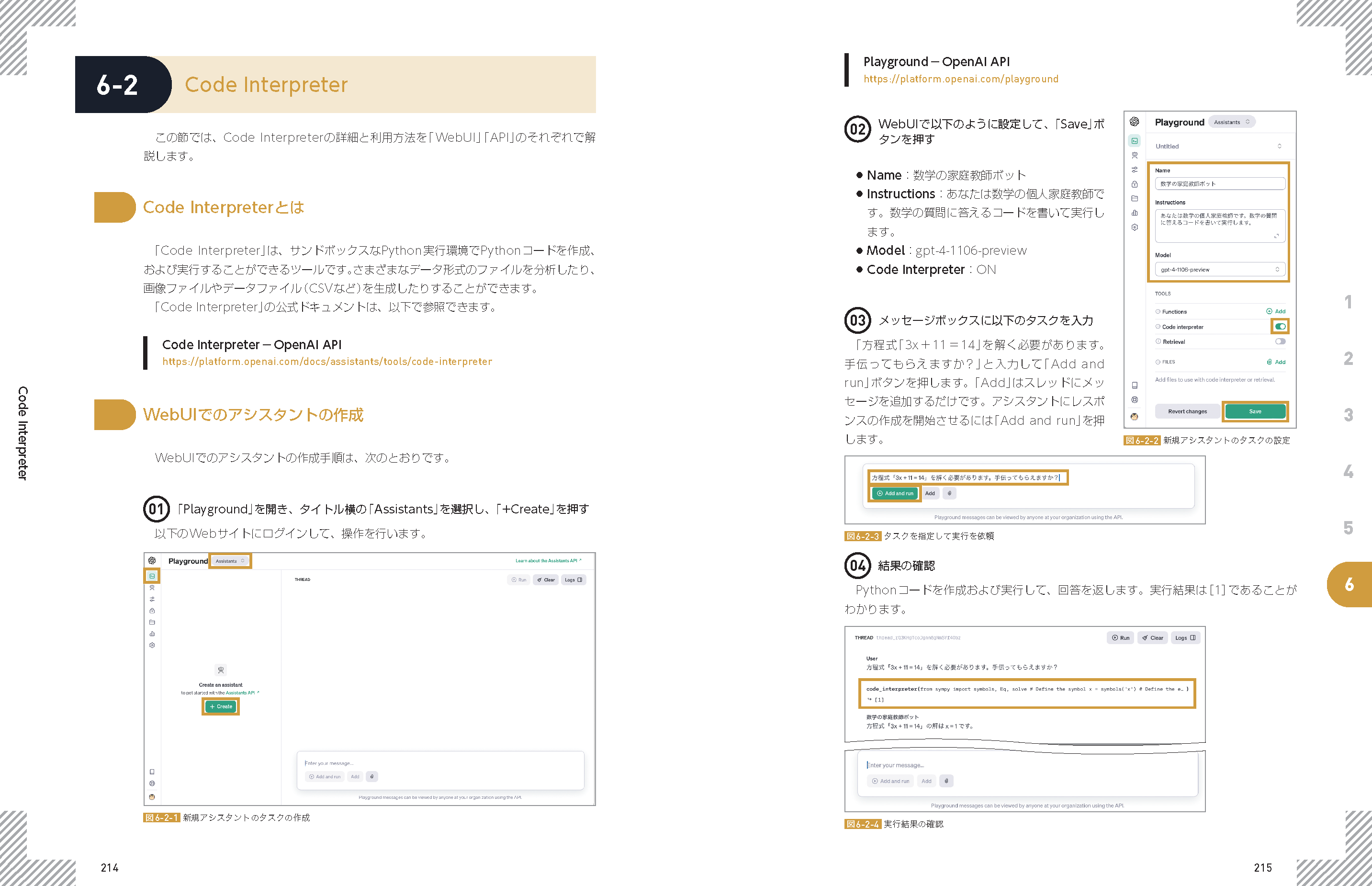The height and width of the screenshot is (886, 1372).
Task: Open the platform.openai.com/playground link
Action: pos(960,79)
